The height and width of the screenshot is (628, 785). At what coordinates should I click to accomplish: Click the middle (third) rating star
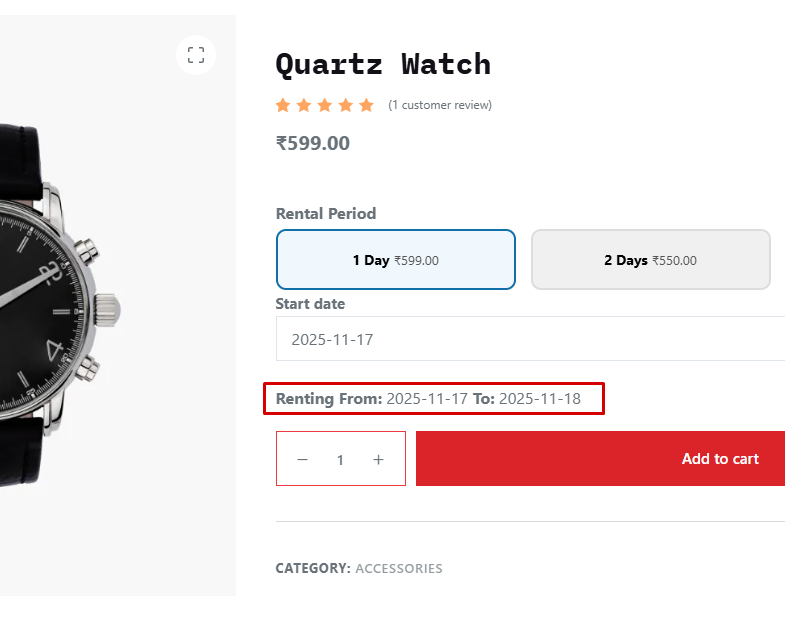pos(324,105)
